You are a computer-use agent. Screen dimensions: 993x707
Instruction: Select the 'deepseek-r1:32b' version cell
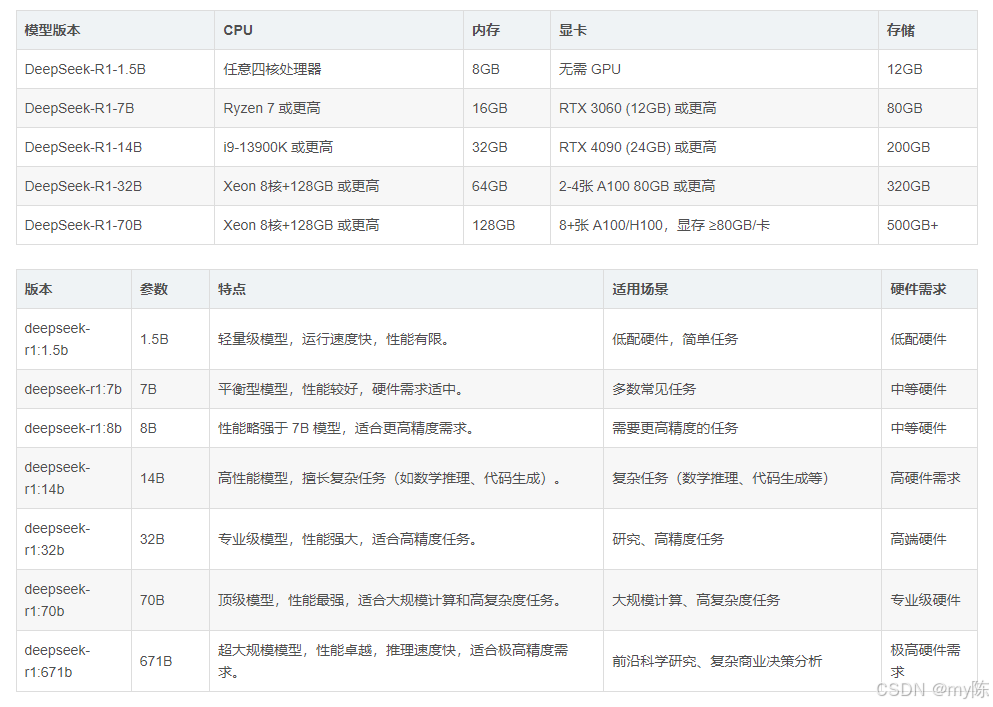(74, 539)
